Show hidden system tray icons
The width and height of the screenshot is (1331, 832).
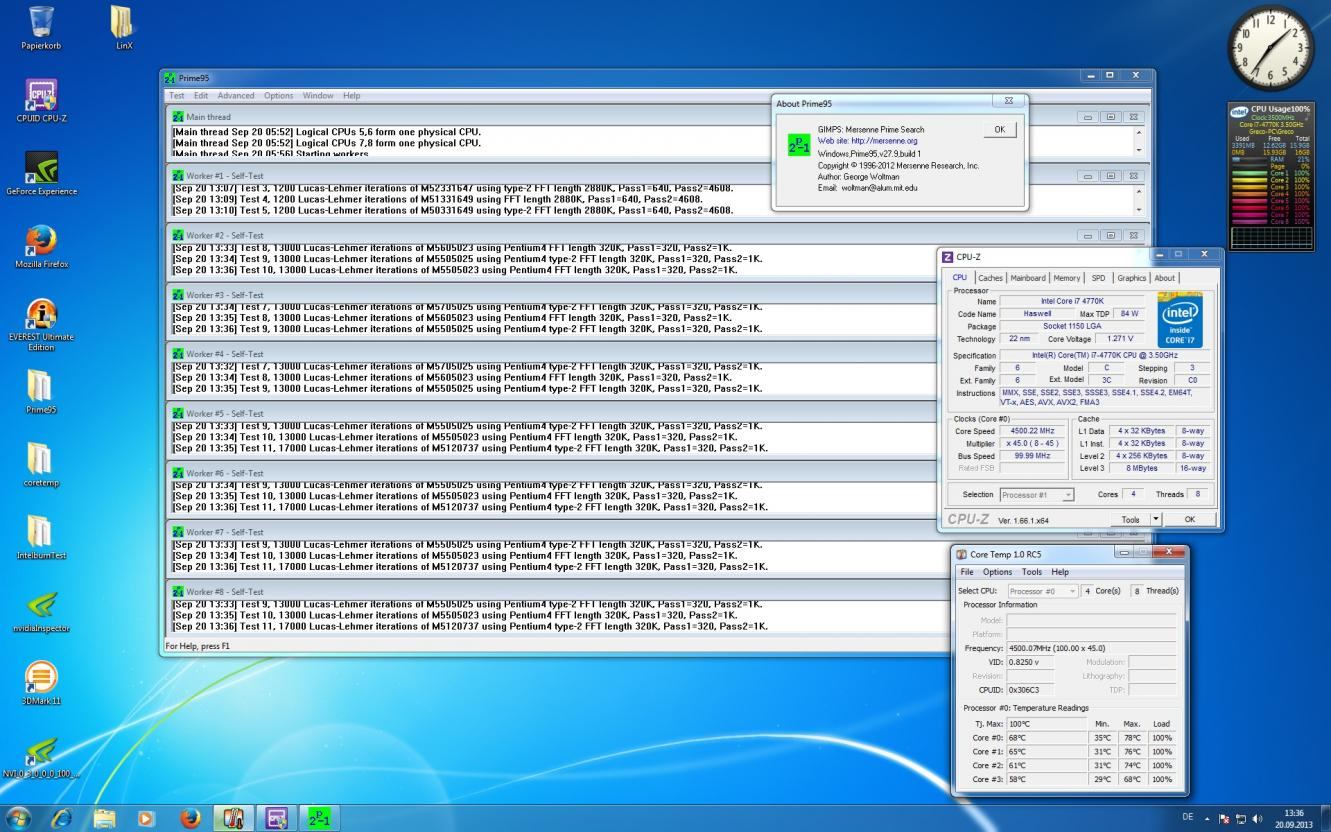point(1205,818)
